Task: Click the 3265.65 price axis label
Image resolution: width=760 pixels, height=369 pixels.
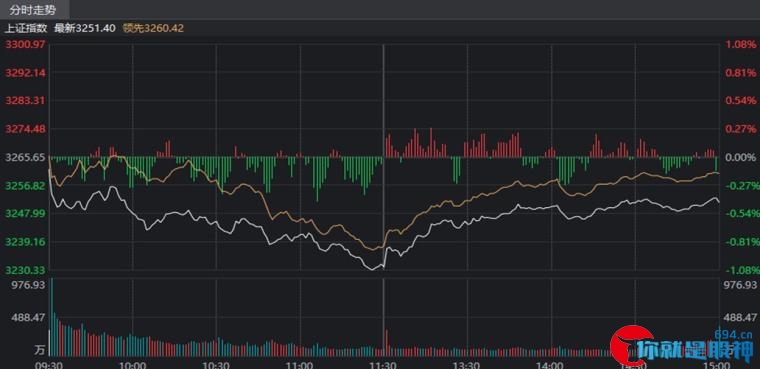Action: tap(25, 158)
